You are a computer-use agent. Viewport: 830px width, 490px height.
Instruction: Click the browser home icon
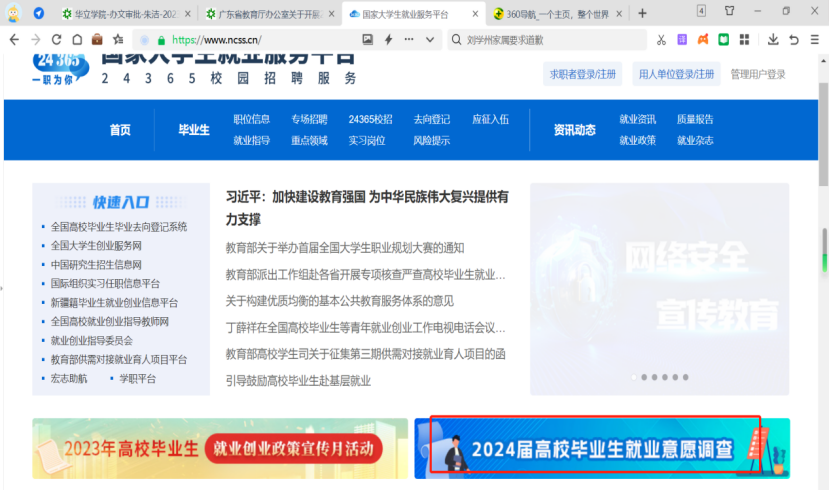[75, 39]
